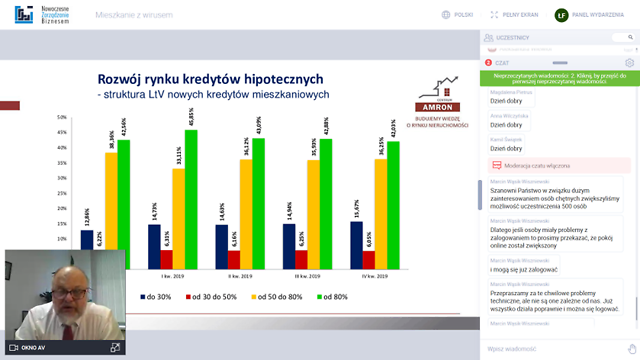Open the POLSKI language globe icon
Viewport: 640px width, 360px height.
click(446, 15)
